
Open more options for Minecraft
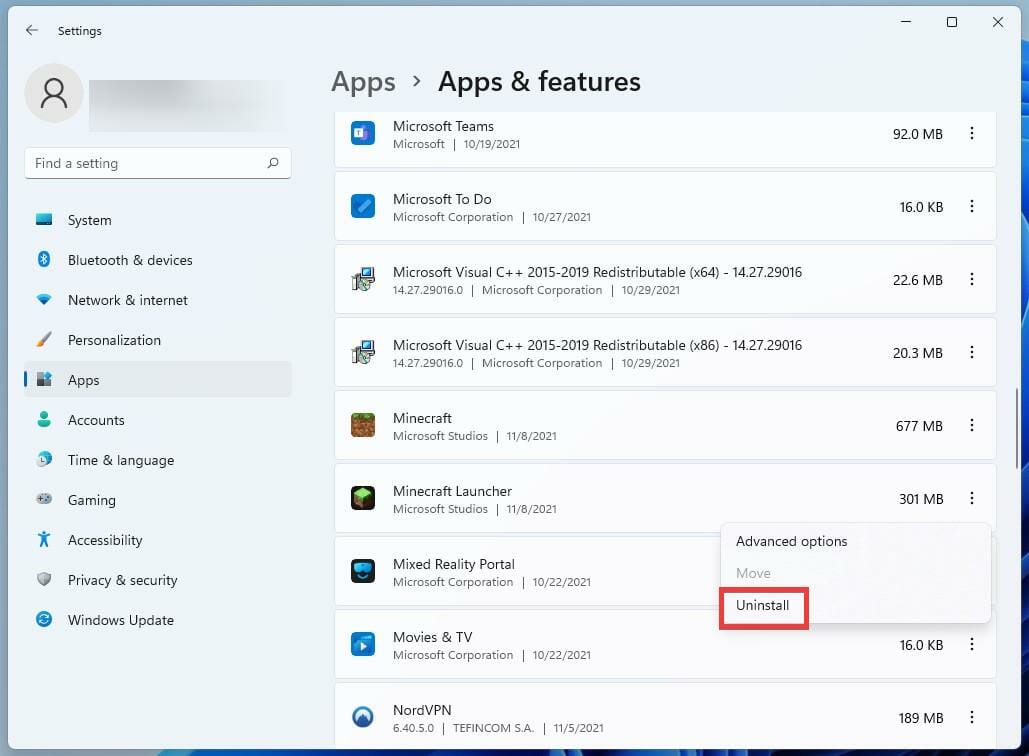(971, 425)
